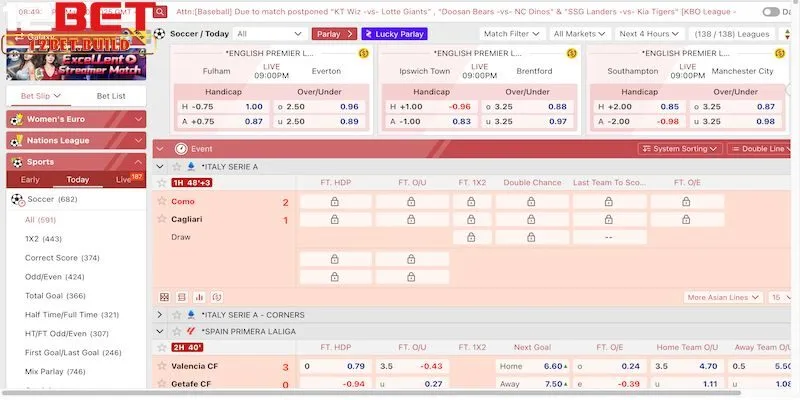The width and height of the screenshot is (800, 400).
Task: Click the red Parlay button
Action: [335, 34]
